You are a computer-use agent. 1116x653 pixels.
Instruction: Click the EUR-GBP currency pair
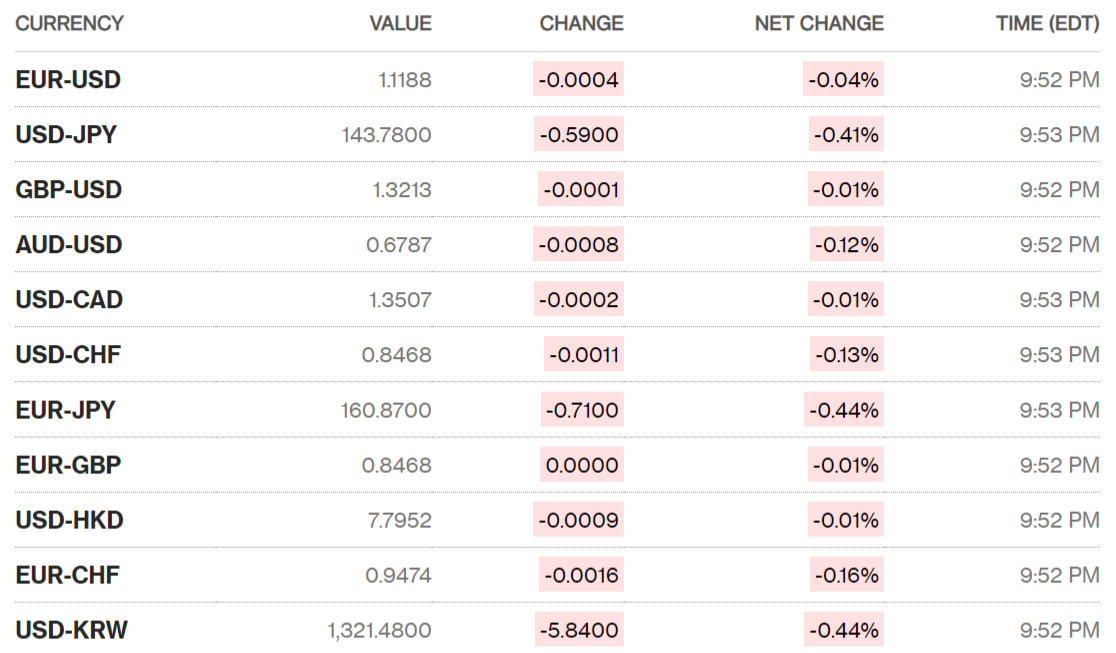[x=68, y=465]
